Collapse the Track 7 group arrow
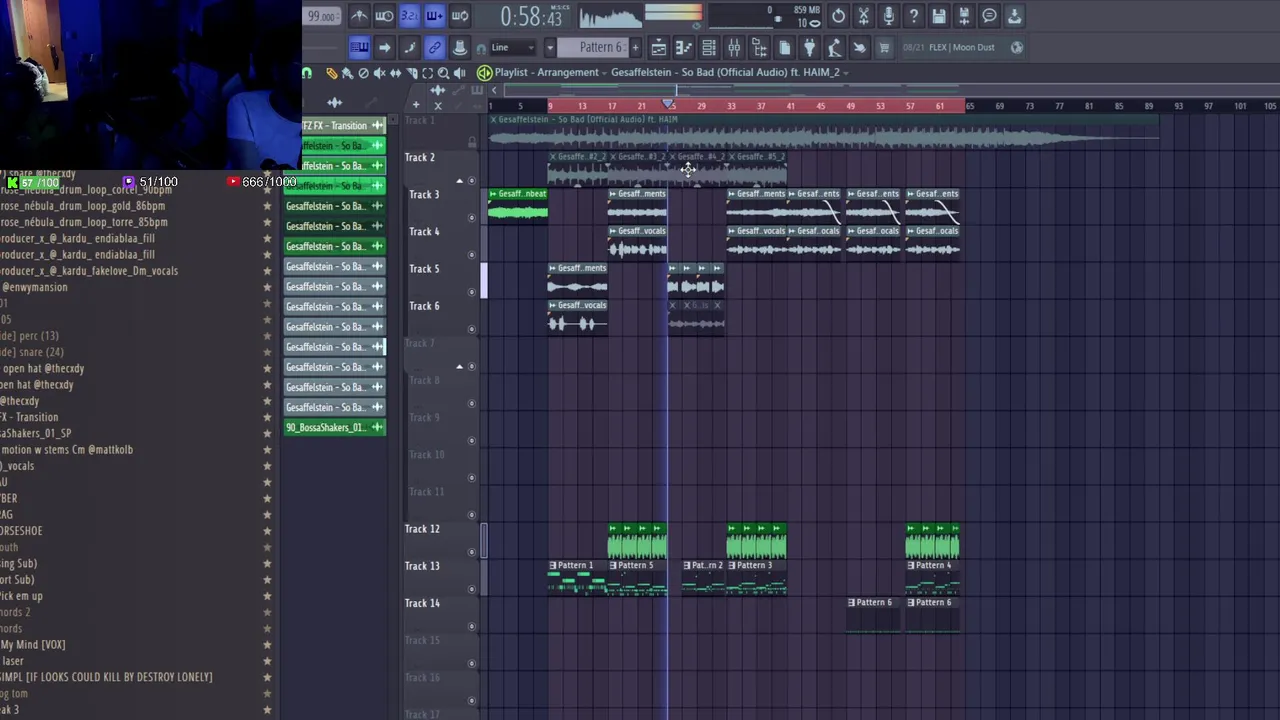The height and width of the screenshot is (720, 1280). [460, 366]
